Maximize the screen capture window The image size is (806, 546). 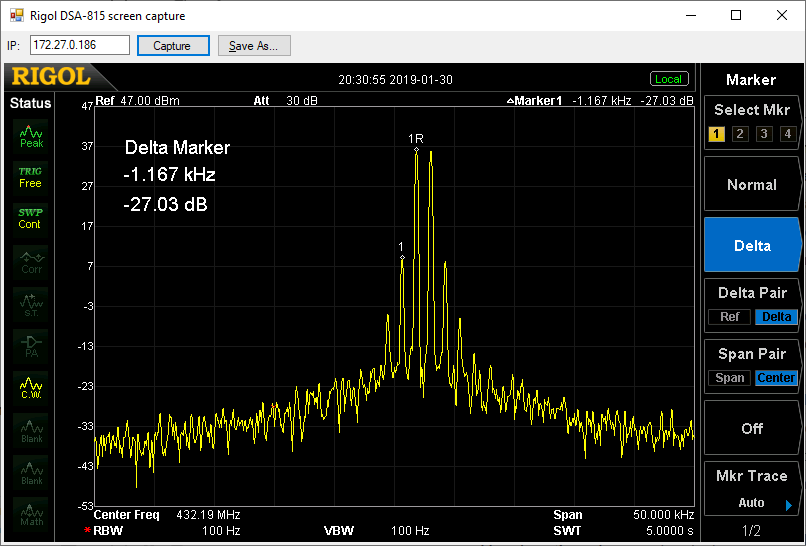coord(736,15)
